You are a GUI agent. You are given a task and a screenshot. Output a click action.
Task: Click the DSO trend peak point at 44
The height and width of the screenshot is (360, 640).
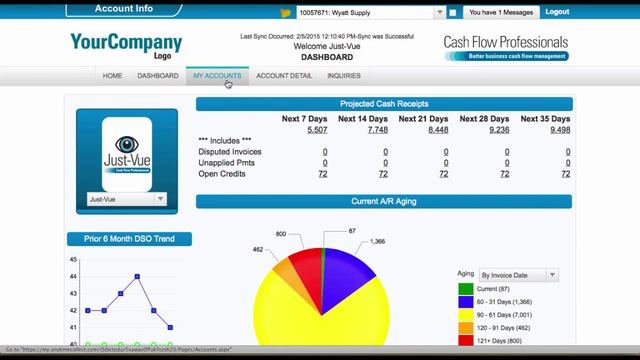[137, 277]
